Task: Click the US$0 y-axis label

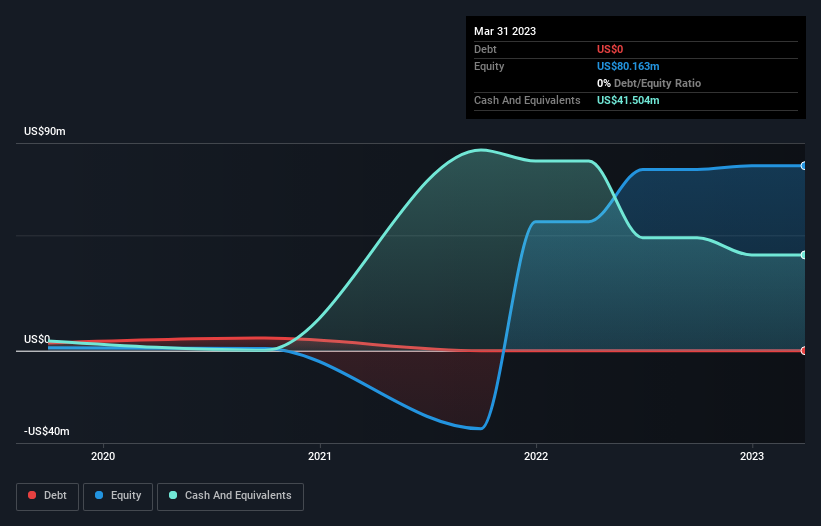Action: [x=37, y=339]
